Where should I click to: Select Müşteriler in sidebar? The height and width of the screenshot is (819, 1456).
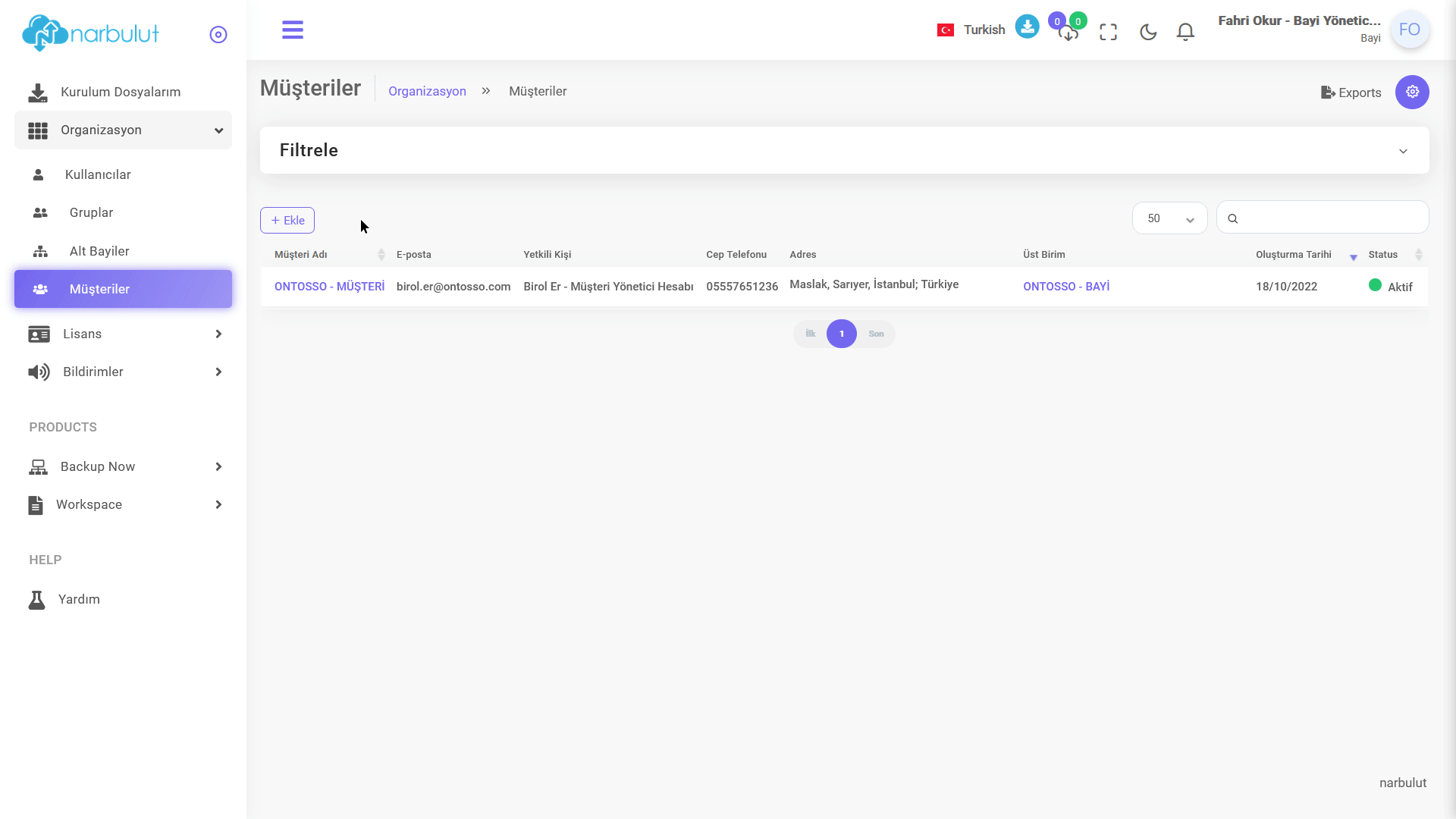pyautogui.click(x=123, y=289)
